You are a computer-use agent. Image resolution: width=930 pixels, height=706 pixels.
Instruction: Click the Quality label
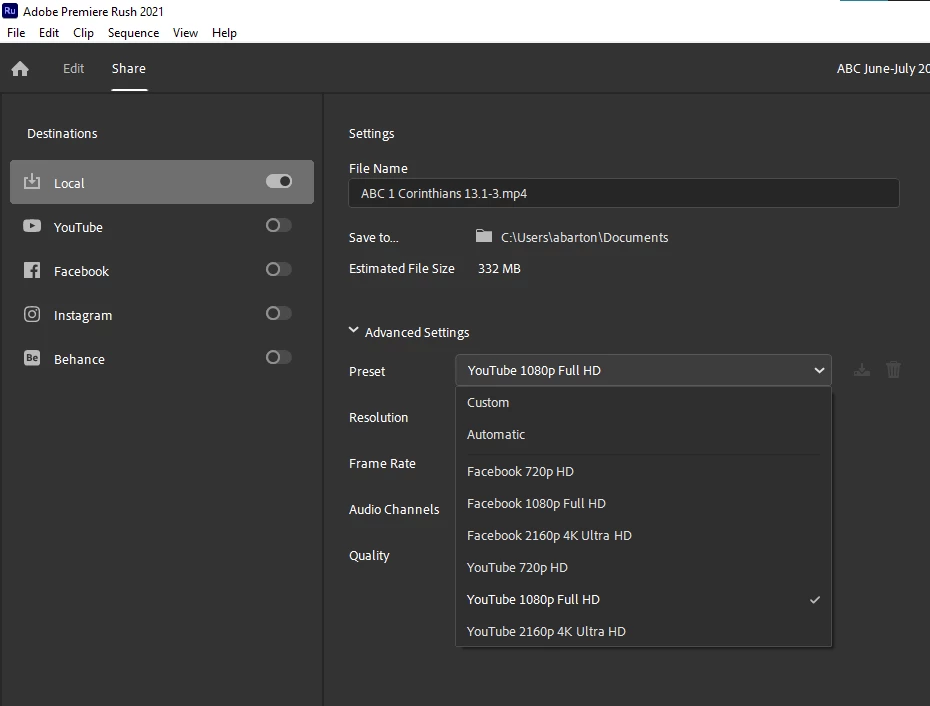pos(369,555)
